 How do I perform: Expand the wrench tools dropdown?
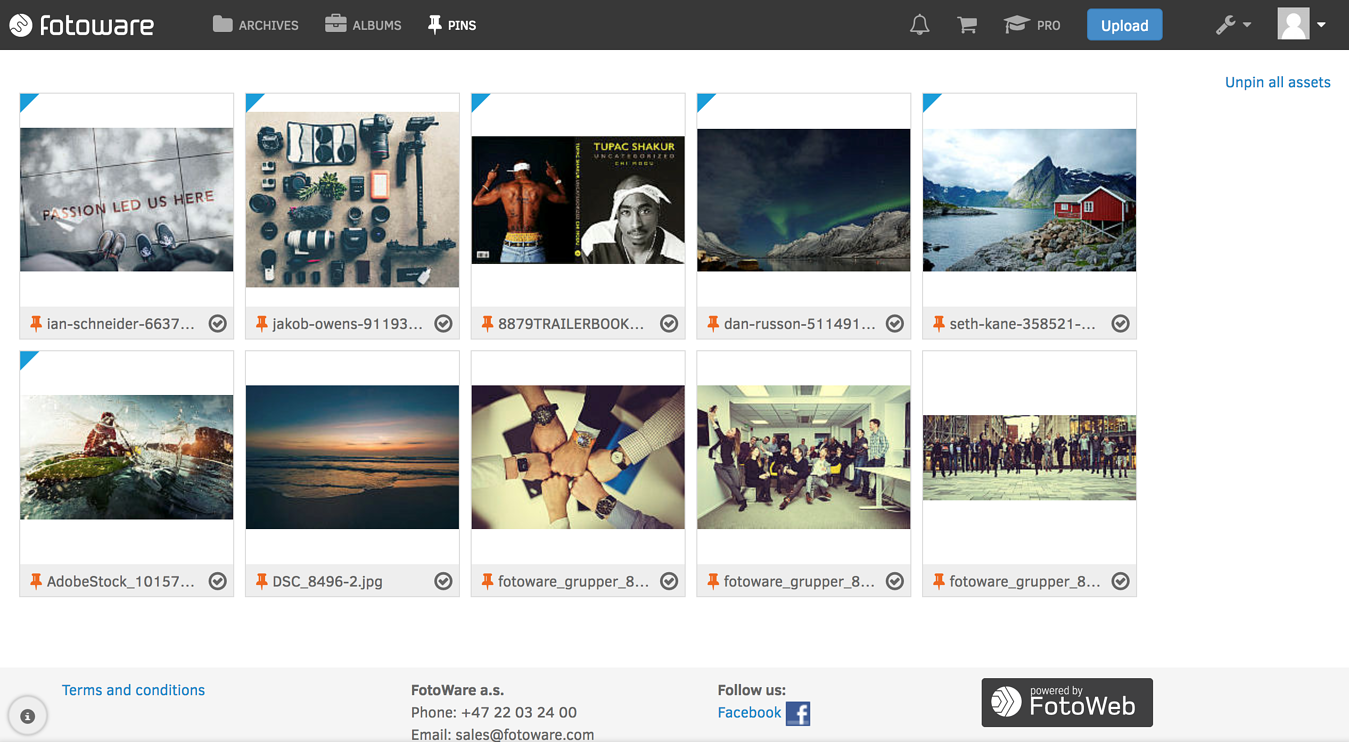[x=1233, y=25]
